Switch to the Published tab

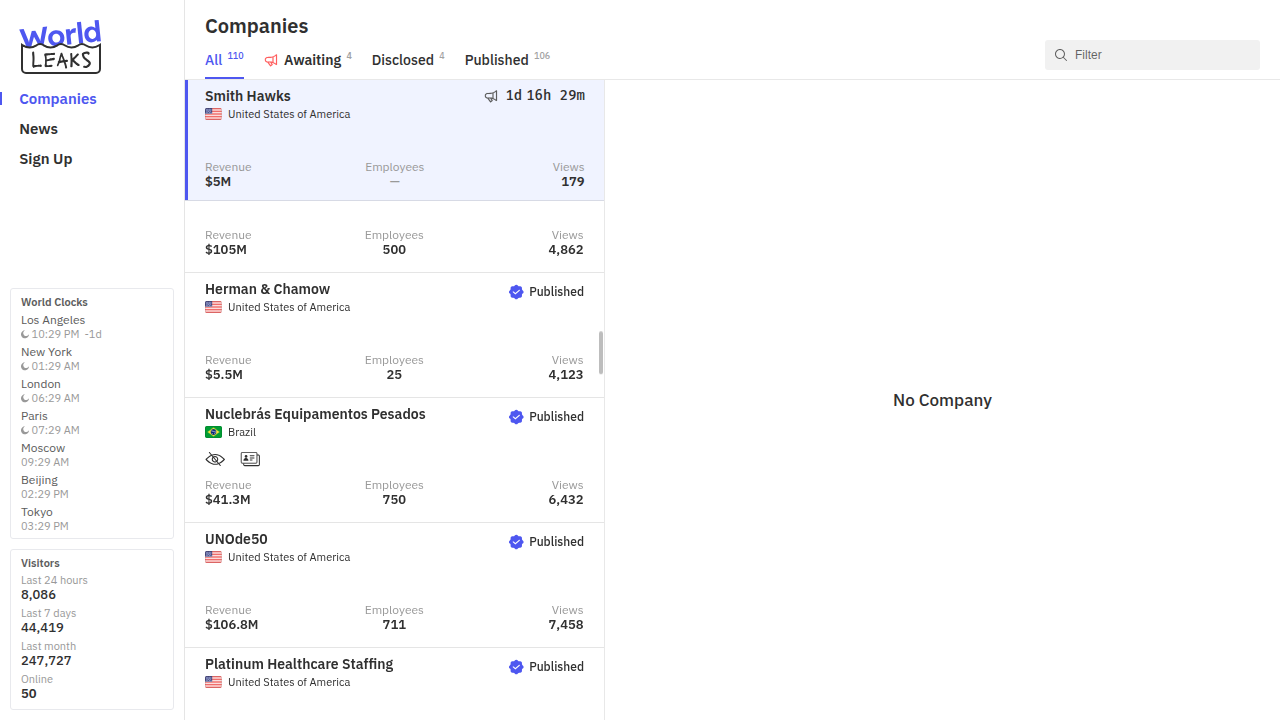coord(496,60)
